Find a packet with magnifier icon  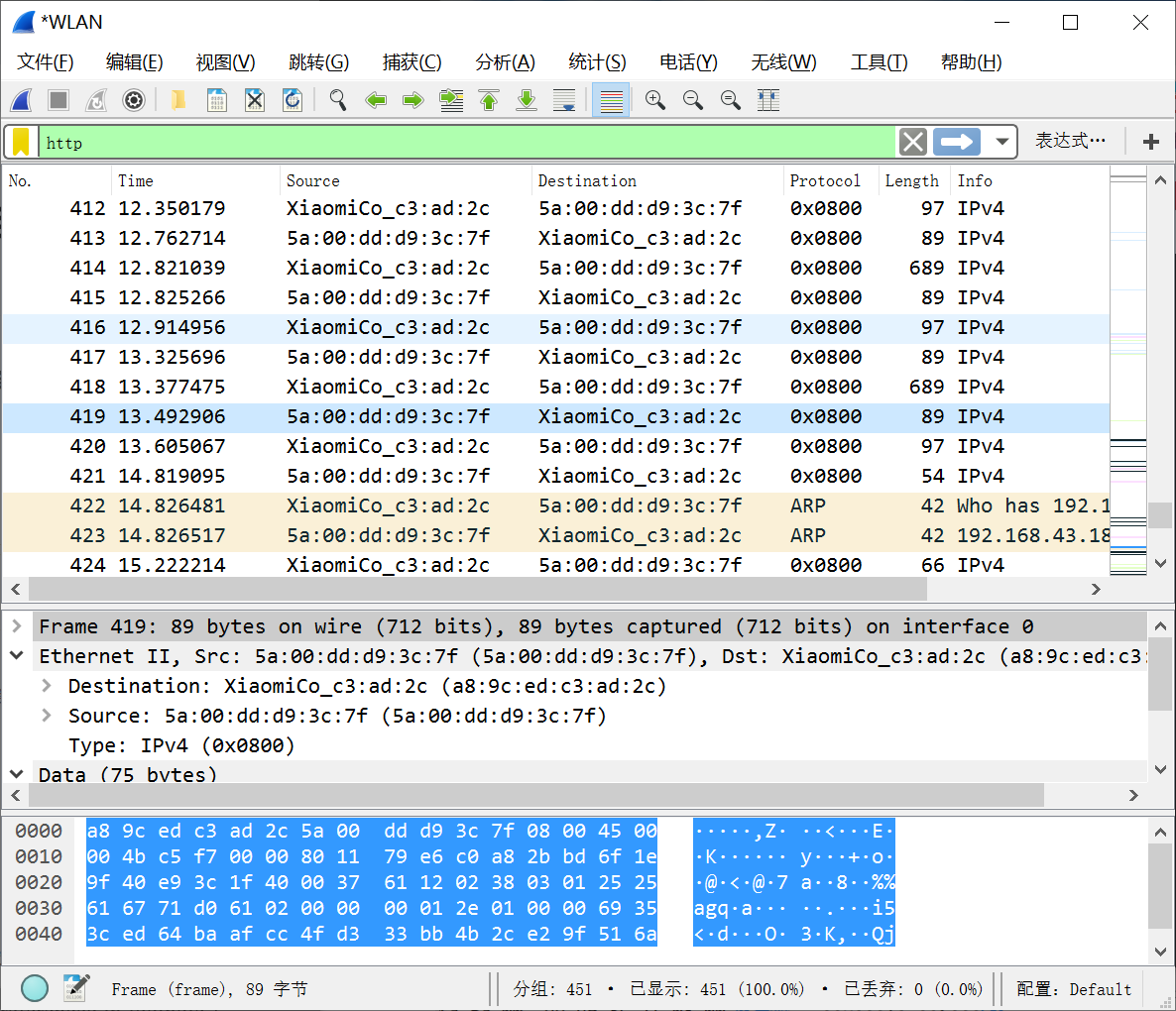[x=337, y=100]
